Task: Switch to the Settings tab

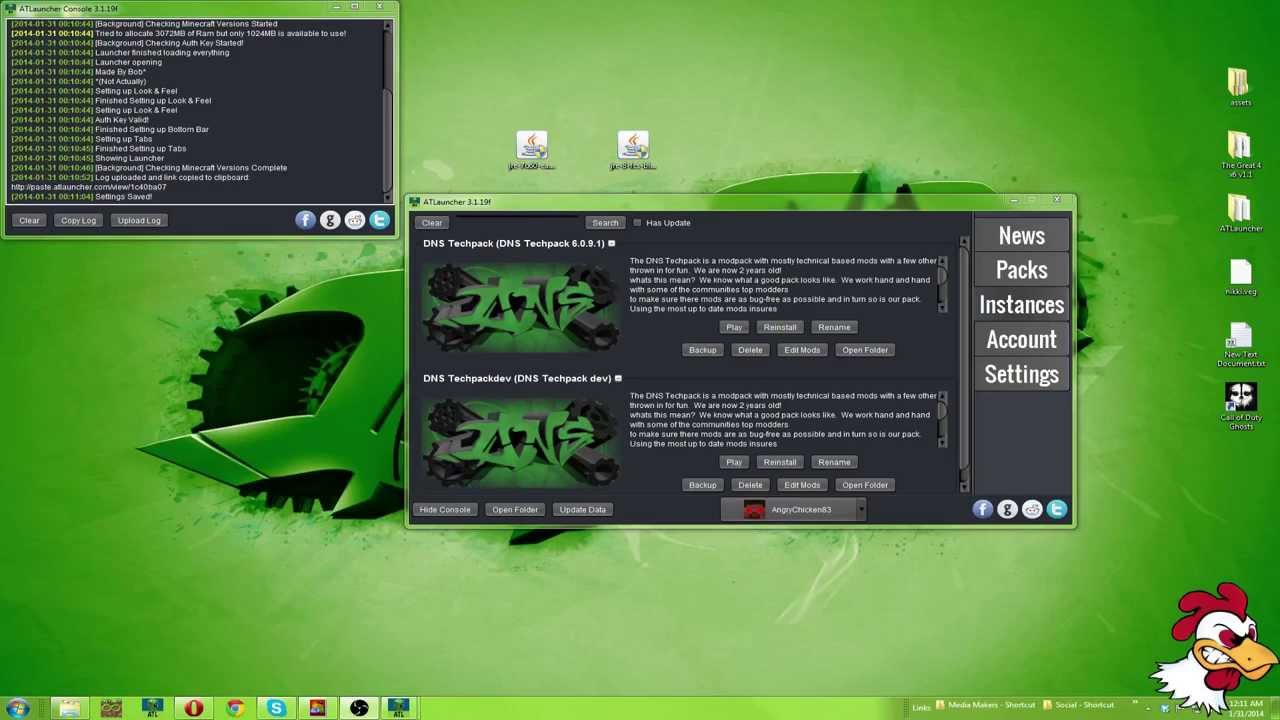Action: [x=1021, y=374]
